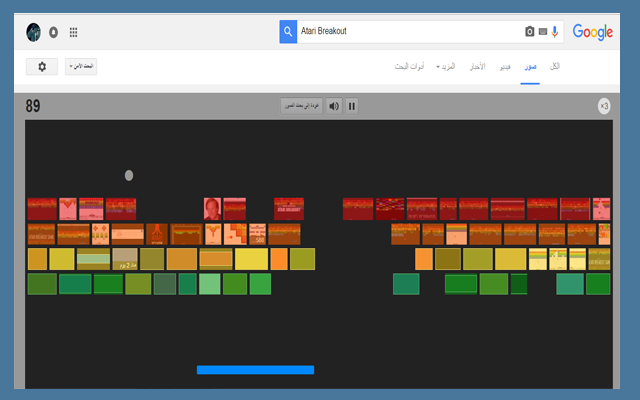Open the Google apps grid
Viewport: 640px width, 400px height.
pos(73,32)
